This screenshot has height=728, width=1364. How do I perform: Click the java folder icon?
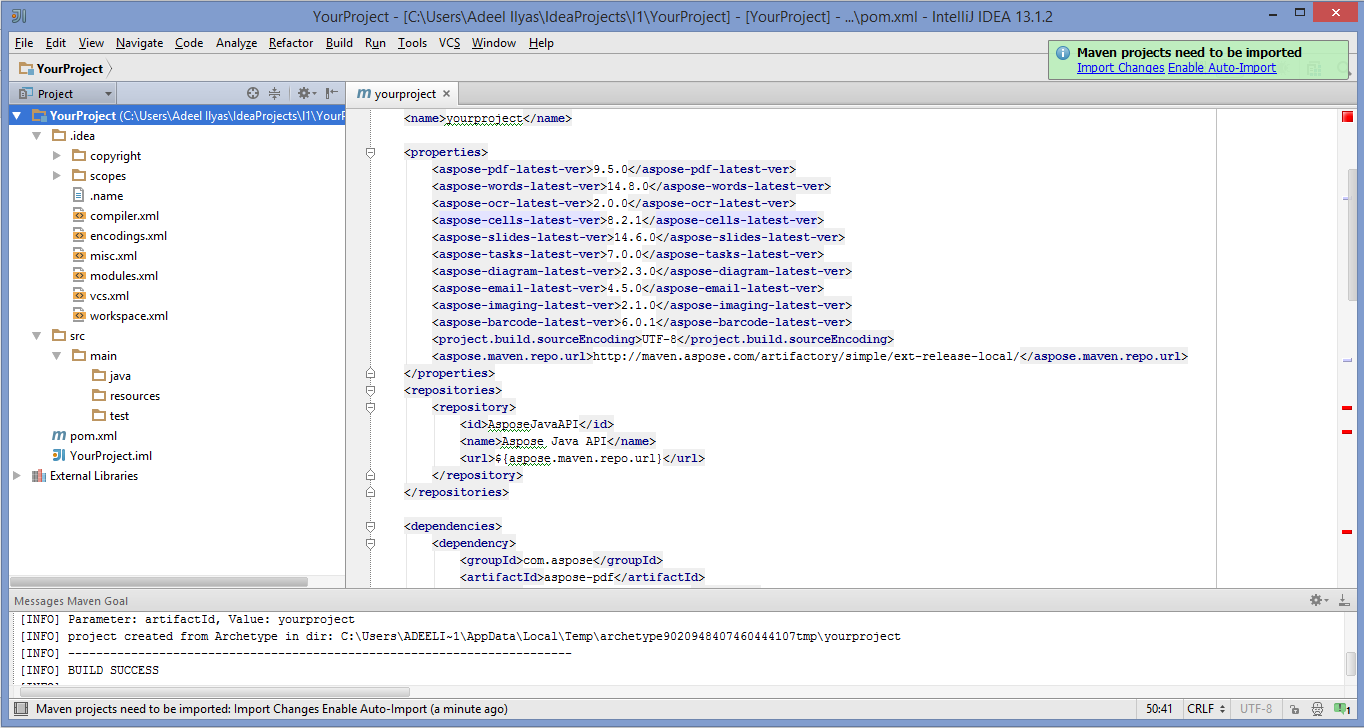pos(98,376)
